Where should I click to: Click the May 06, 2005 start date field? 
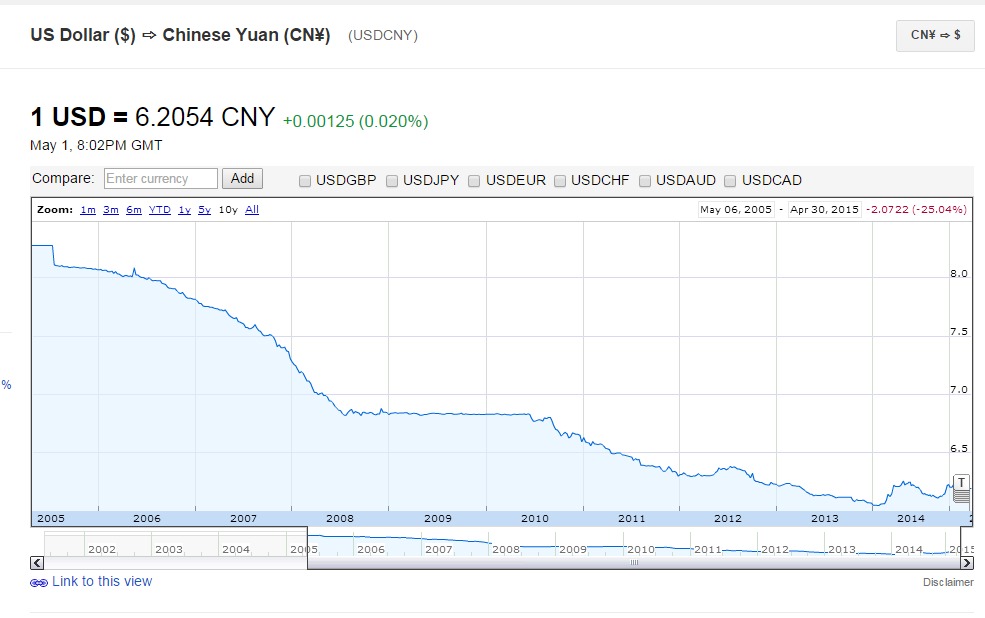[x=736, y=210]
